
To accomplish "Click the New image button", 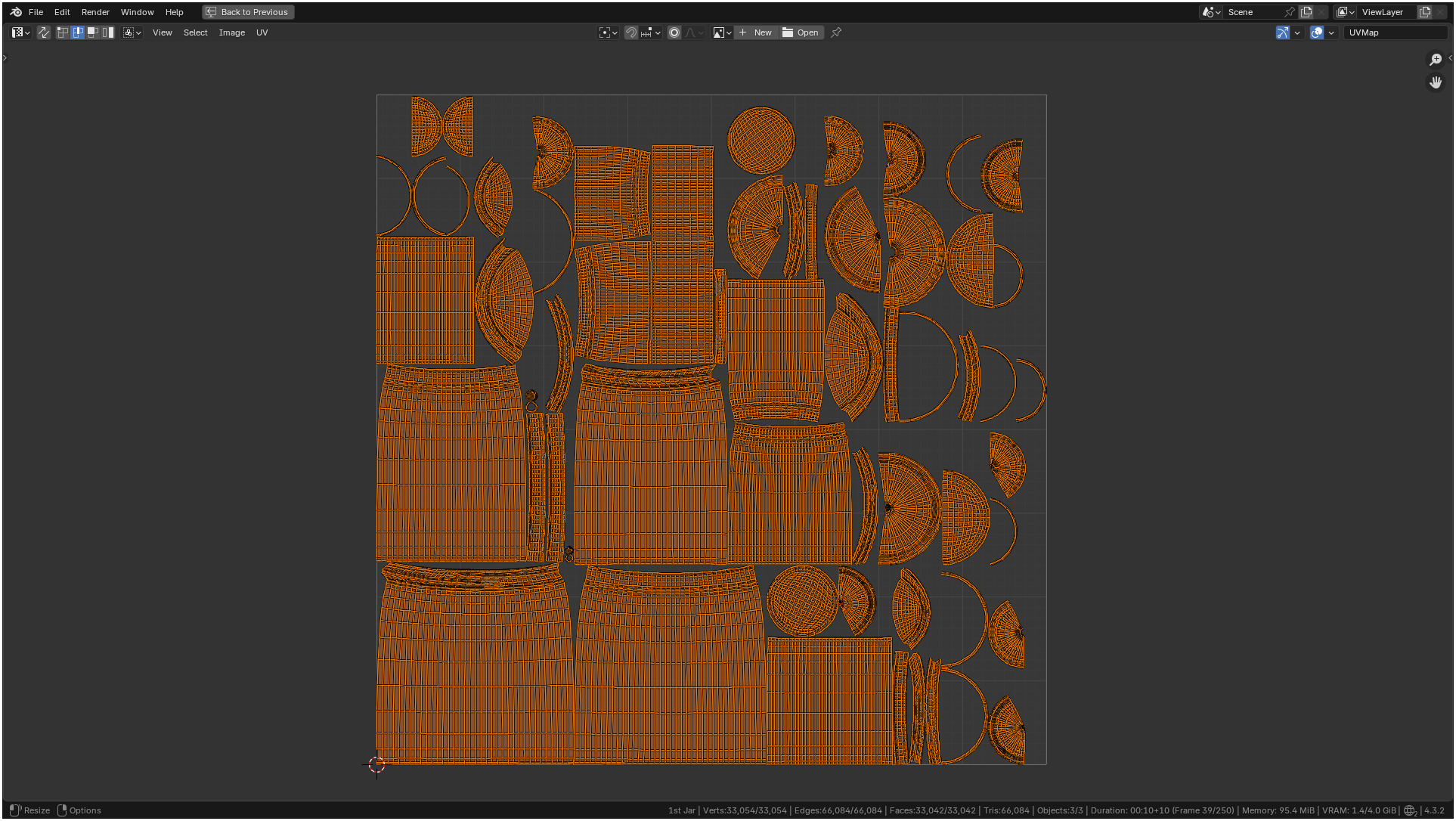I will tap(755, 33).
